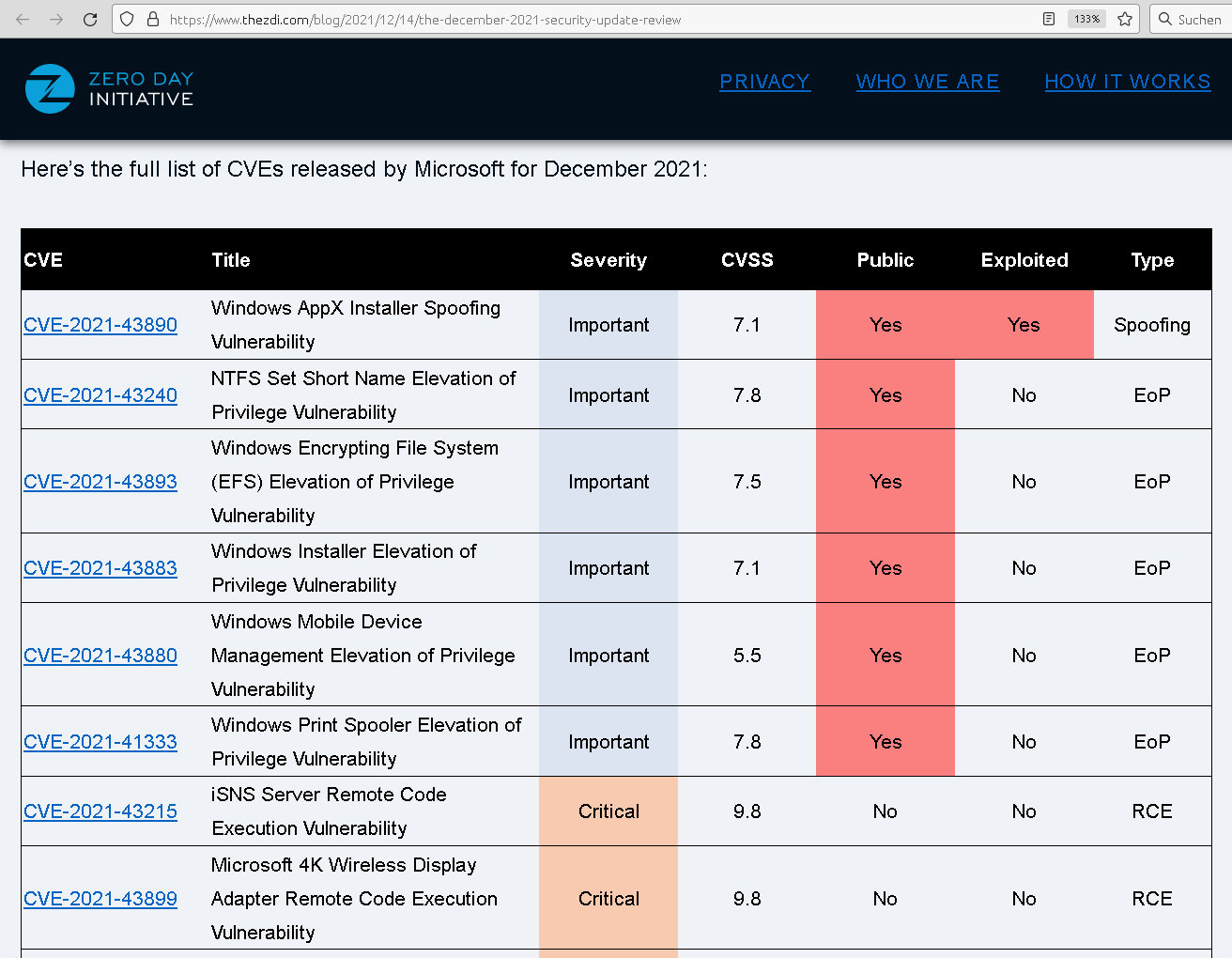Select 'Windows AppX Installer Spoofing Vulnerability' title
This screenshot has width=1232, height=958.
coord(356,325)
